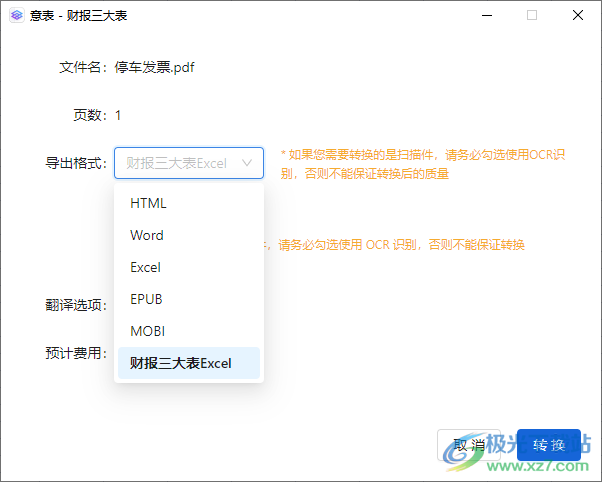The width and height of the screenshot is (602, 482).
Task: Click the 导出格式 label
Action: [76, 163]
